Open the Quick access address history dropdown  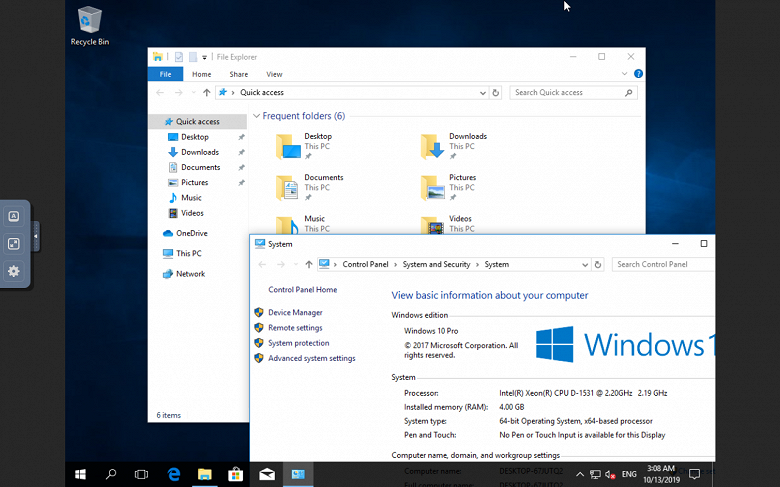[482, 93]
